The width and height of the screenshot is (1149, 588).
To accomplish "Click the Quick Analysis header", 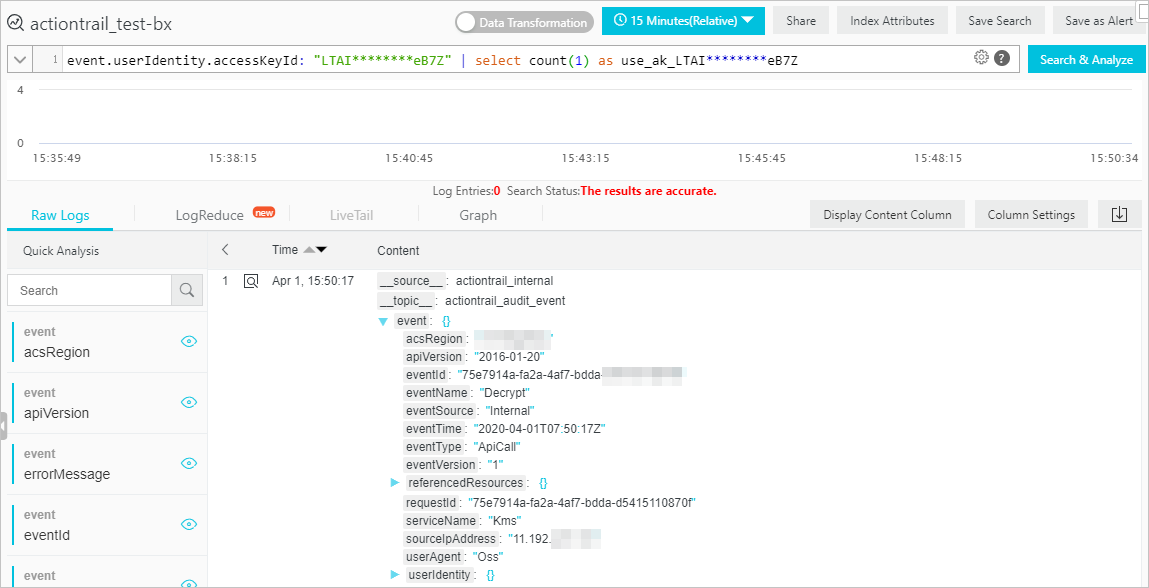I will [x=61, y=251].
